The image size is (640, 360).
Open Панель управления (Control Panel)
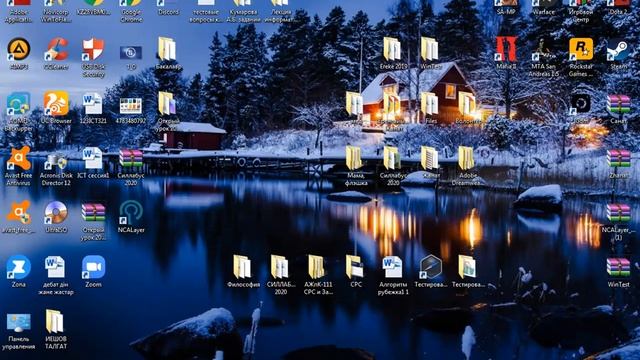coord(19,322)
